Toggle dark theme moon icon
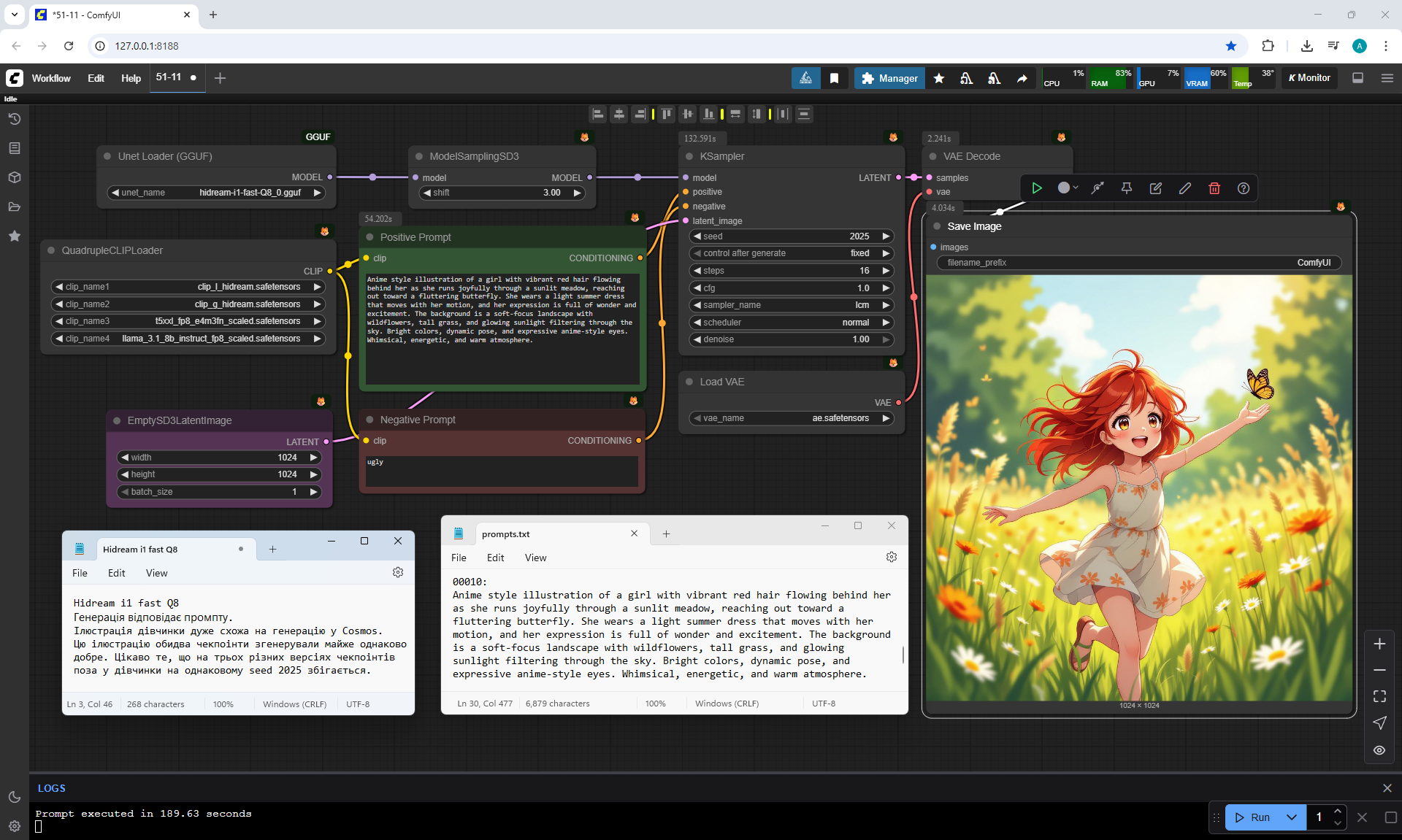The image size is (1402, 840). [x=14, y=797]
